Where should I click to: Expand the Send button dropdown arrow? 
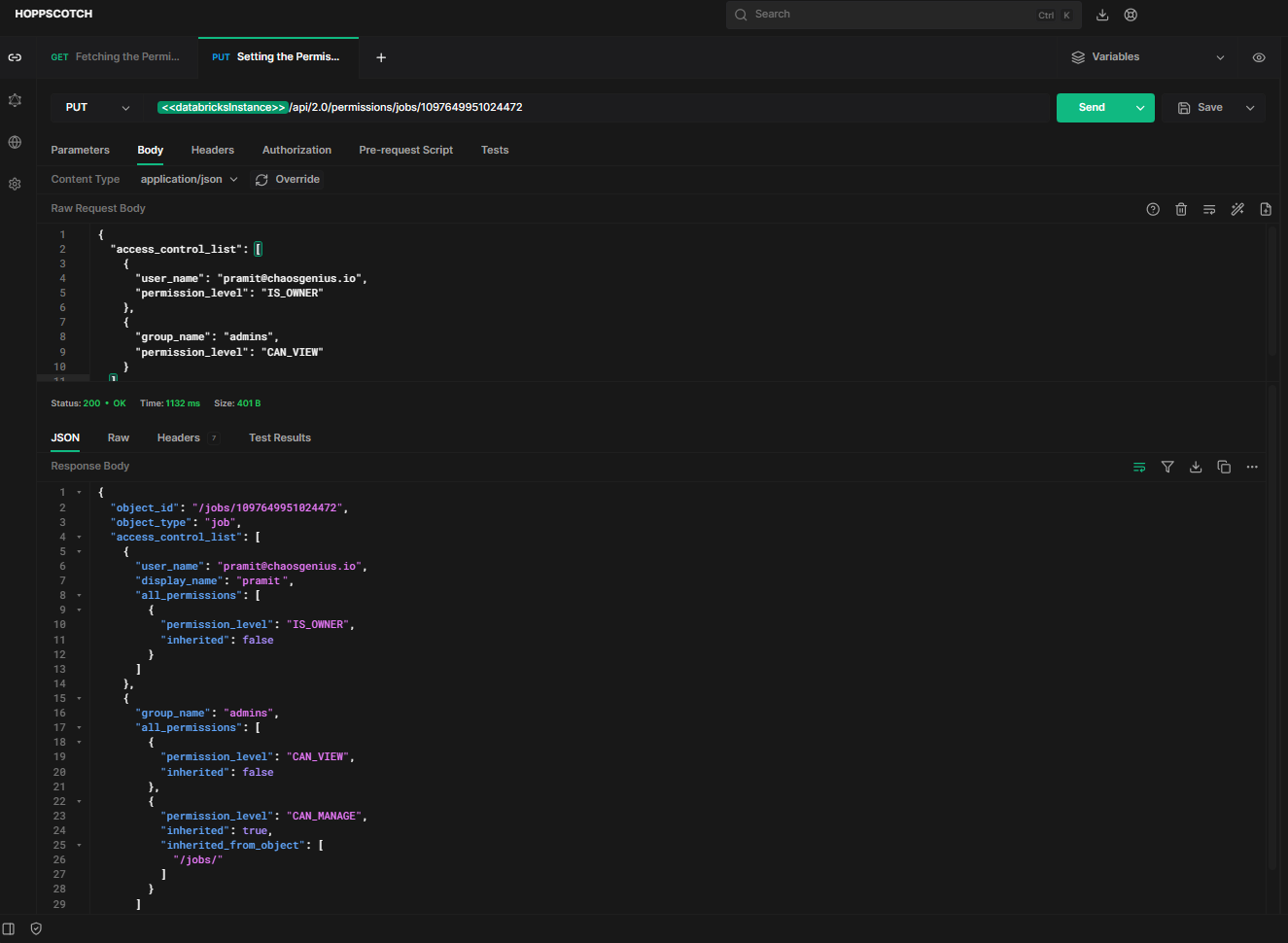(x=1139, y=107)
